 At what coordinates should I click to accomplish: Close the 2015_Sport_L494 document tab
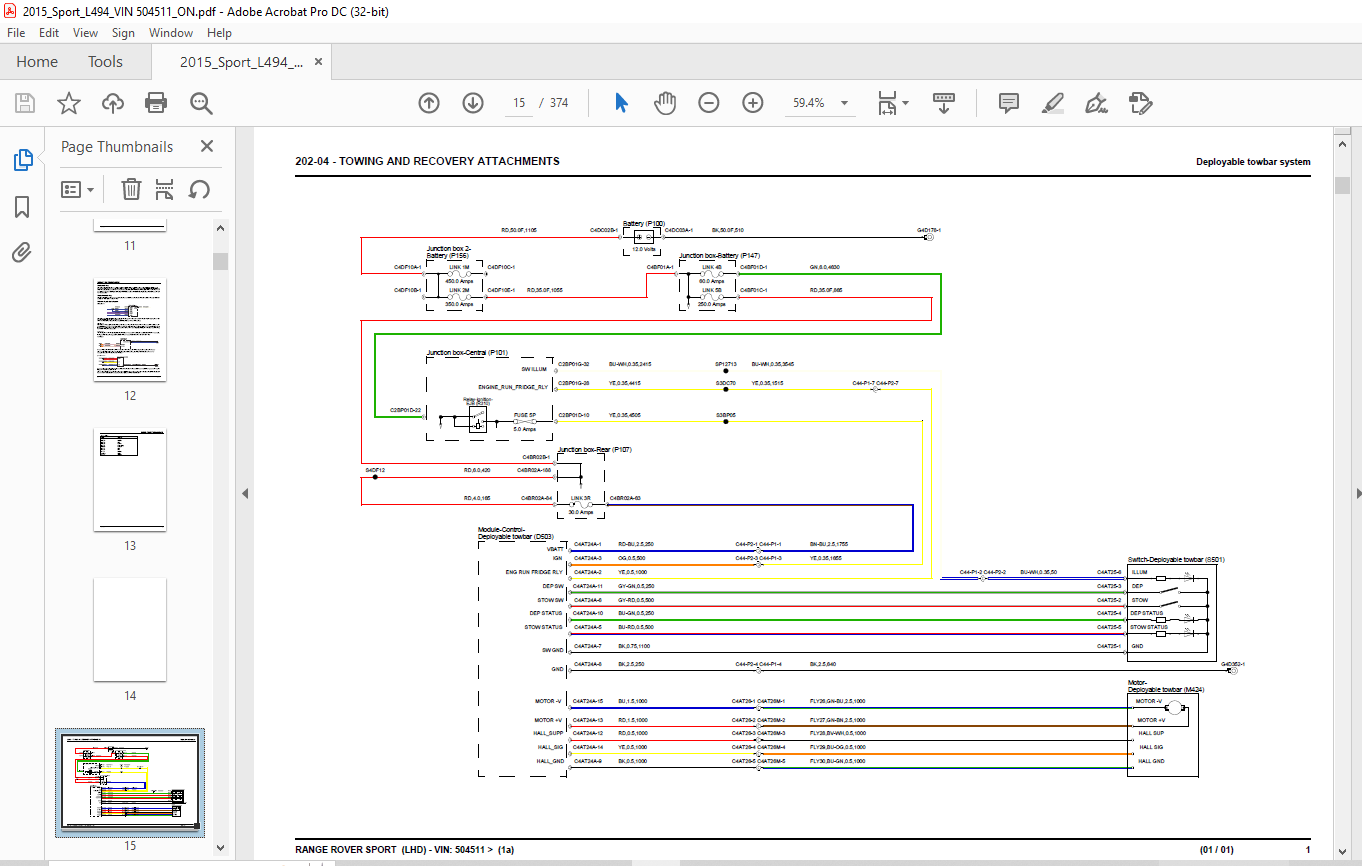click(x=319, y=62)
